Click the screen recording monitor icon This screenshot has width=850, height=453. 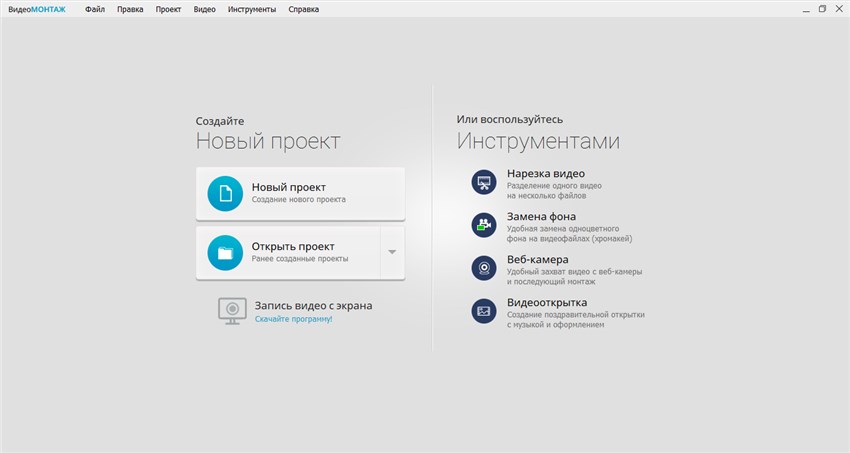[232, 310]
